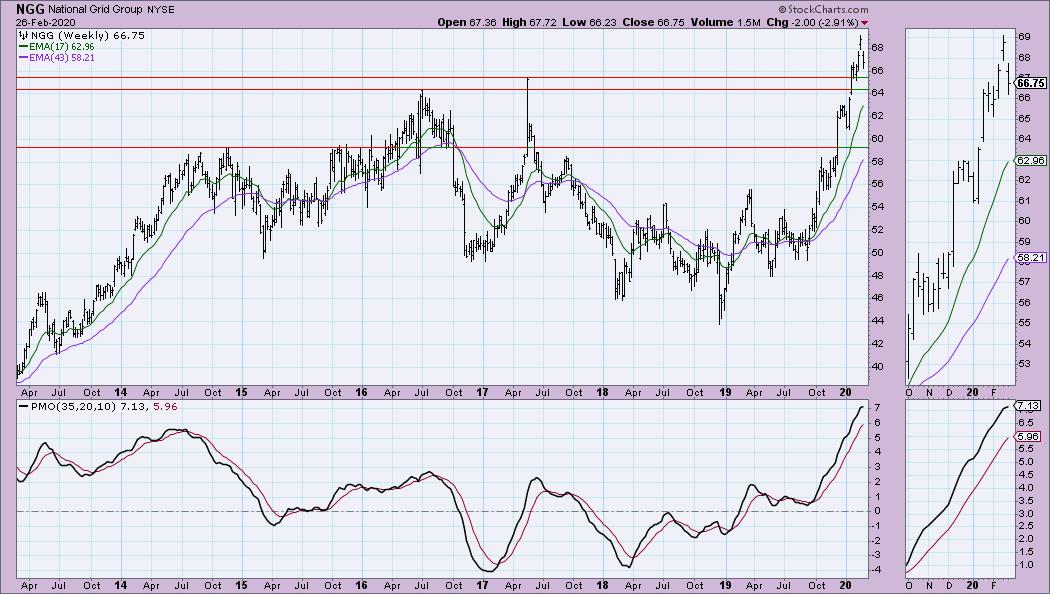Click the 15 year label on PMO axis
The width and height of the screenshot is (1050, 594).
tap(241, 585)
